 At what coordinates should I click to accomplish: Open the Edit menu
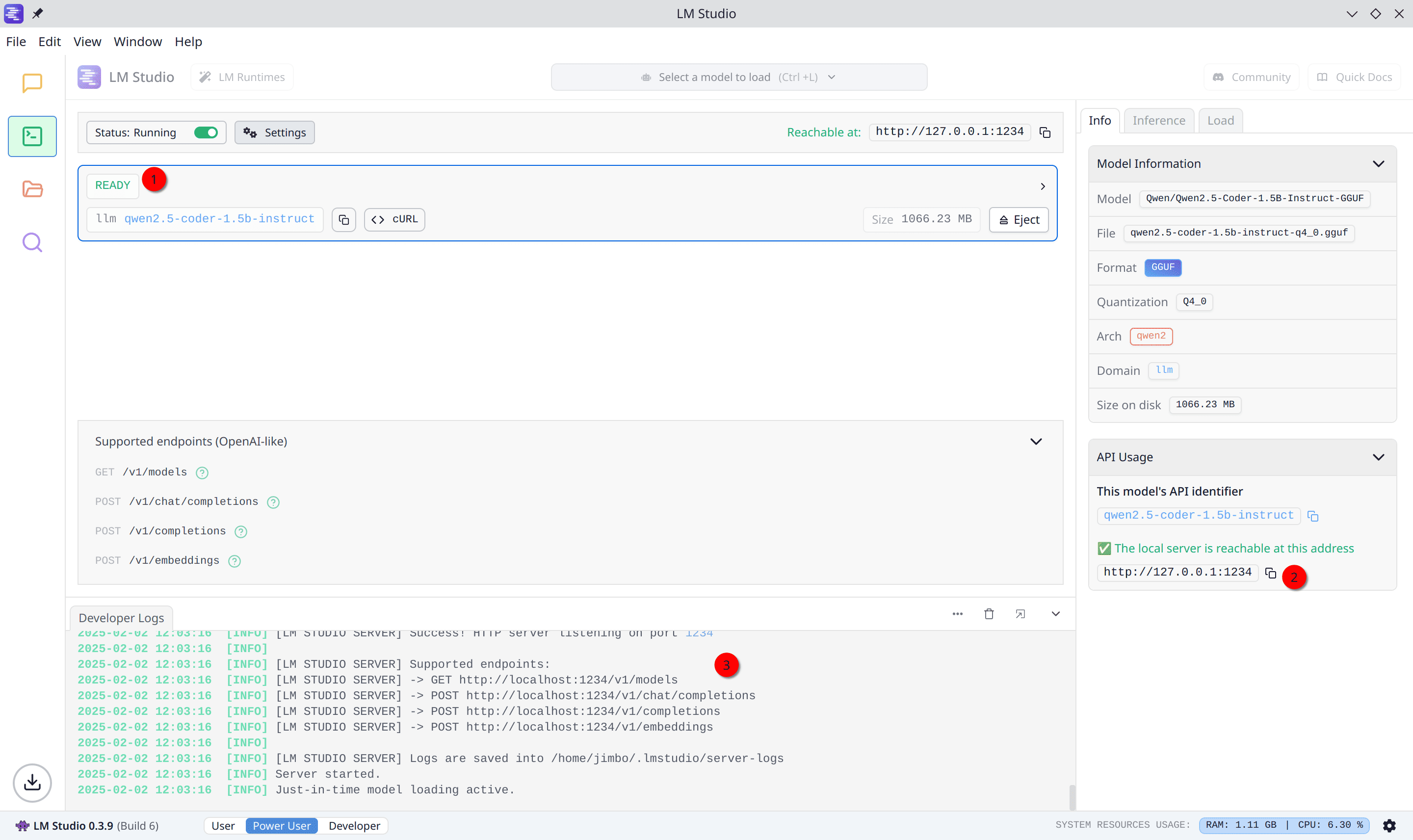(49, 41)
